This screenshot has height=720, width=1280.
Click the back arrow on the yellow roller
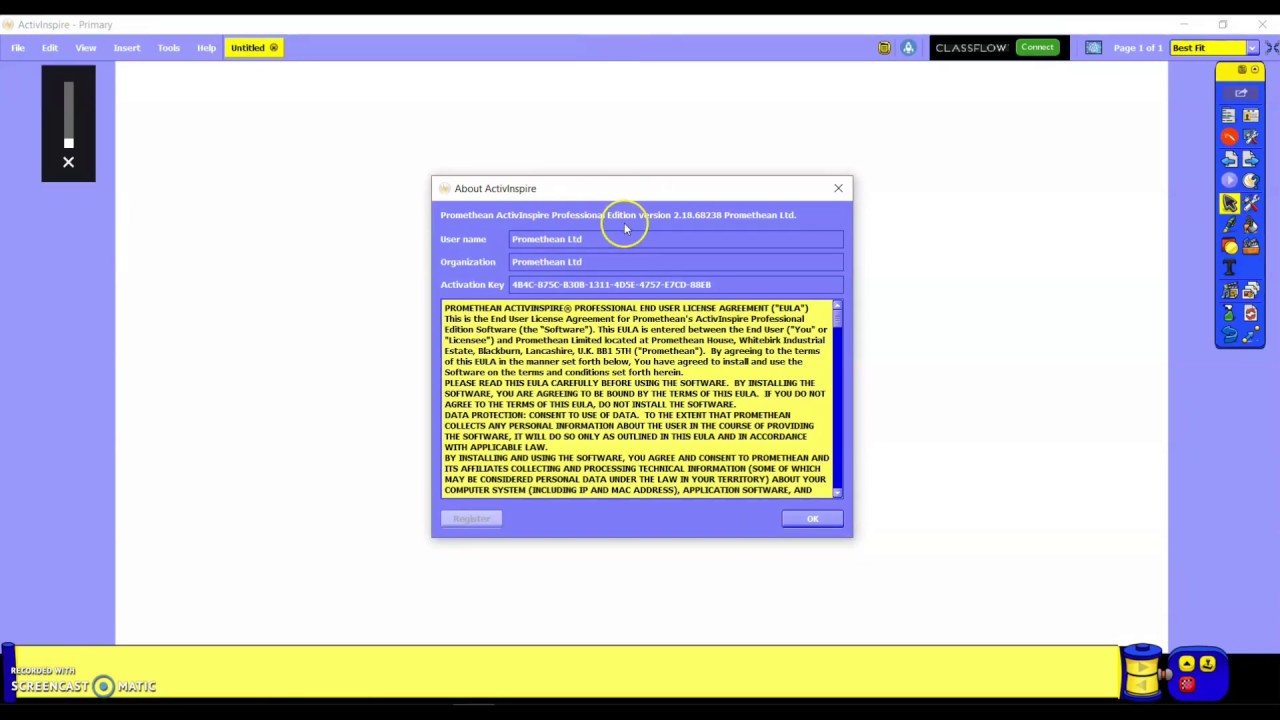[x=1142, y=685]
